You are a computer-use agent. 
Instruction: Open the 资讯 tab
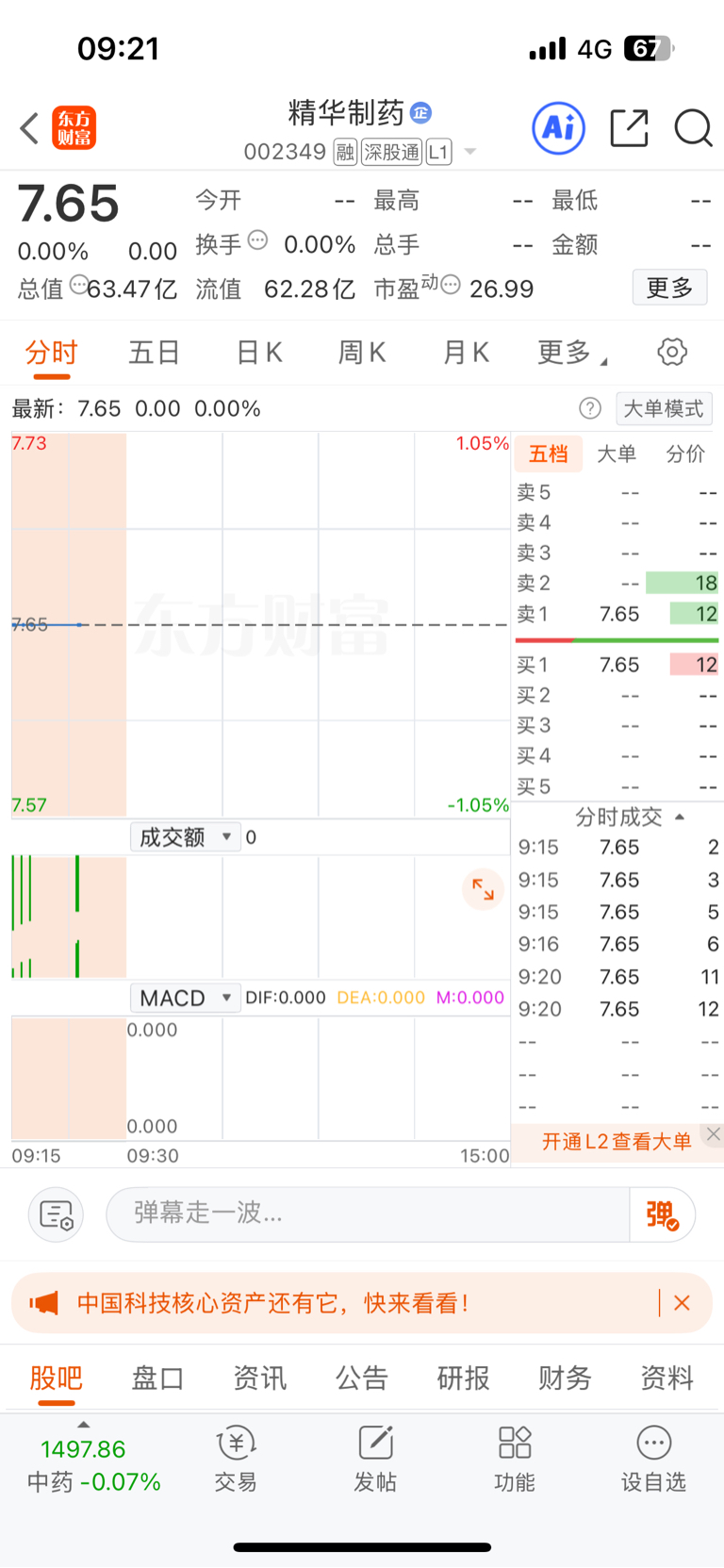(x=259, y=1378)
